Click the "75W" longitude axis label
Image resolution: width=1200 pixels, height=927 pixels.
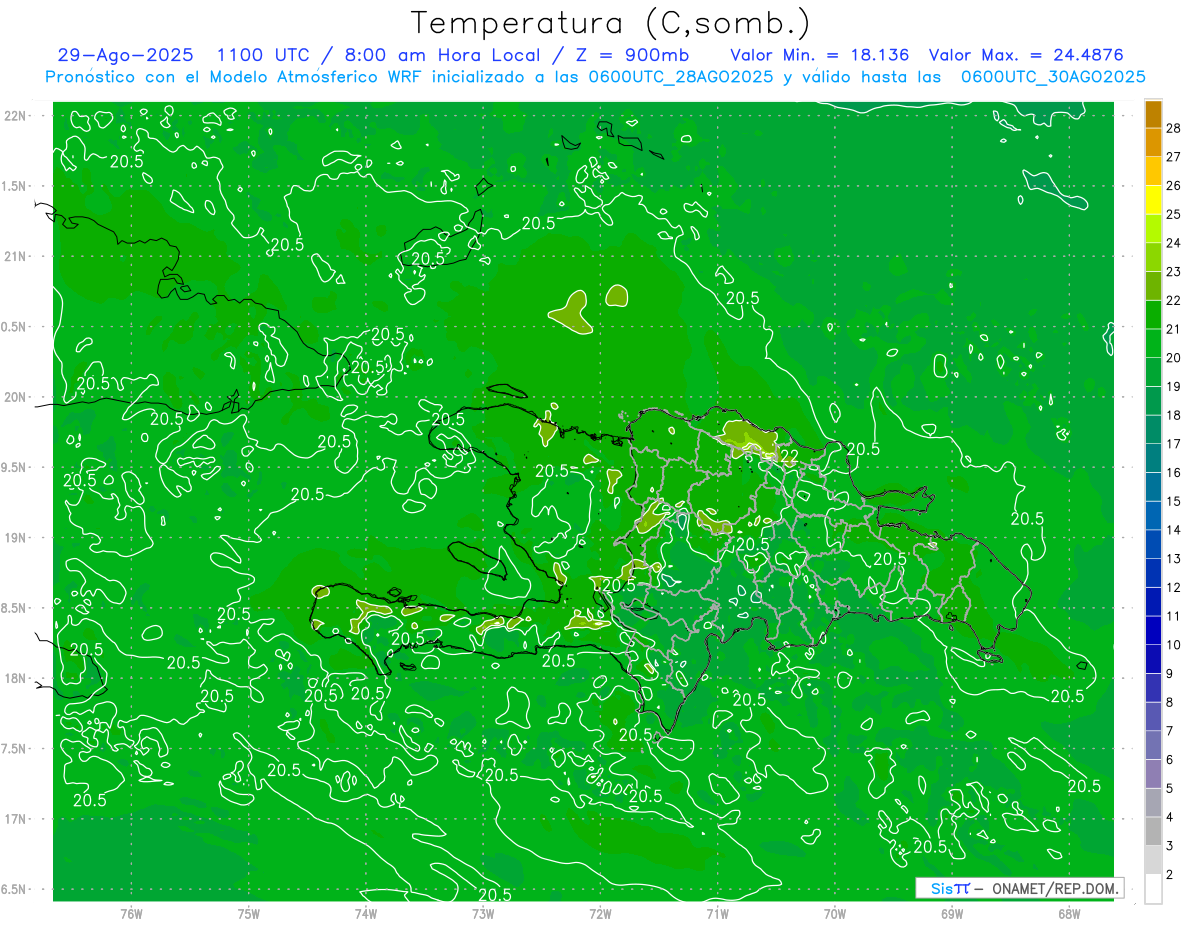(249, 913)
